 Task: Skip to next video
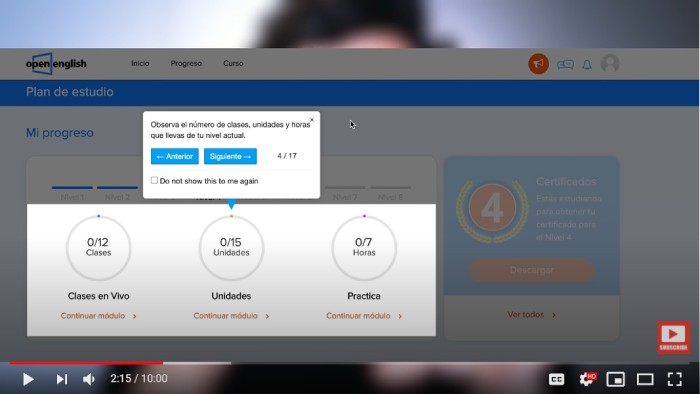coord(62,379)
